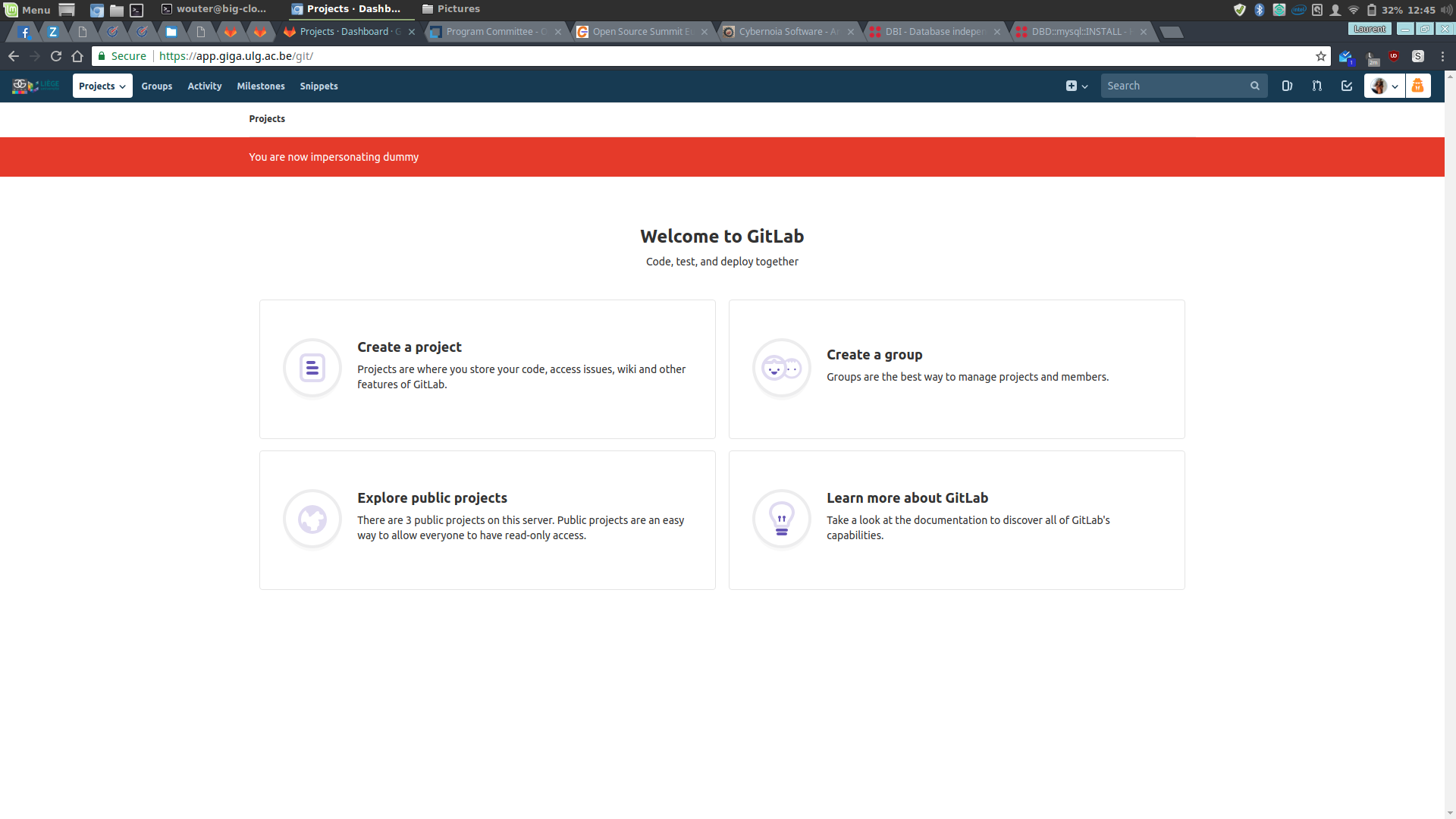Go to Groups in the navigation bar
This screenshot has width=1456, height=819.
coord(157,86)
